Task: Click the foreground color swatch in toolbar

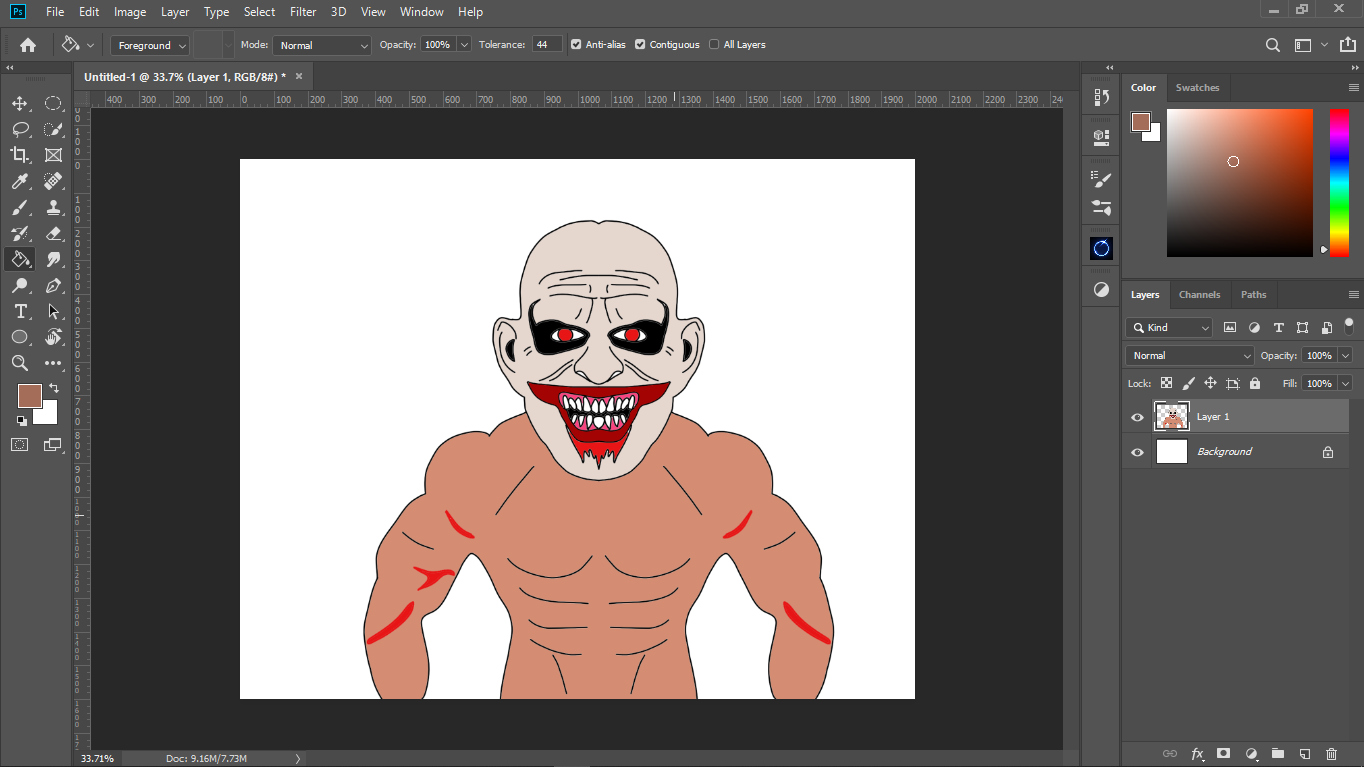Action: coord(29,395)
